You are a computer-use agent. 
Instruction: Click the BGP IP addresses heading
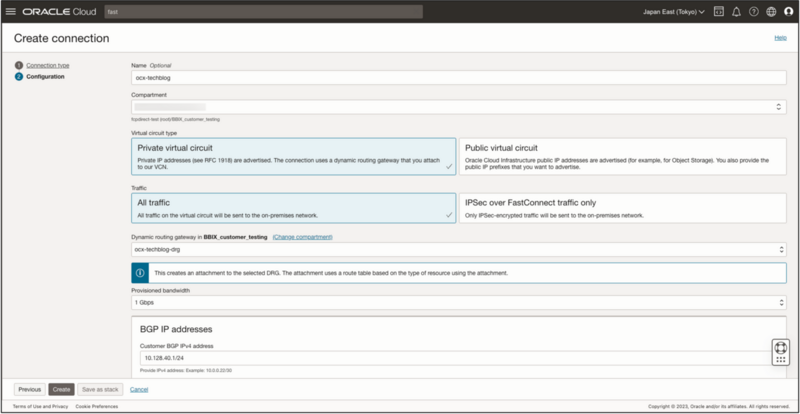tap(176, 329)
